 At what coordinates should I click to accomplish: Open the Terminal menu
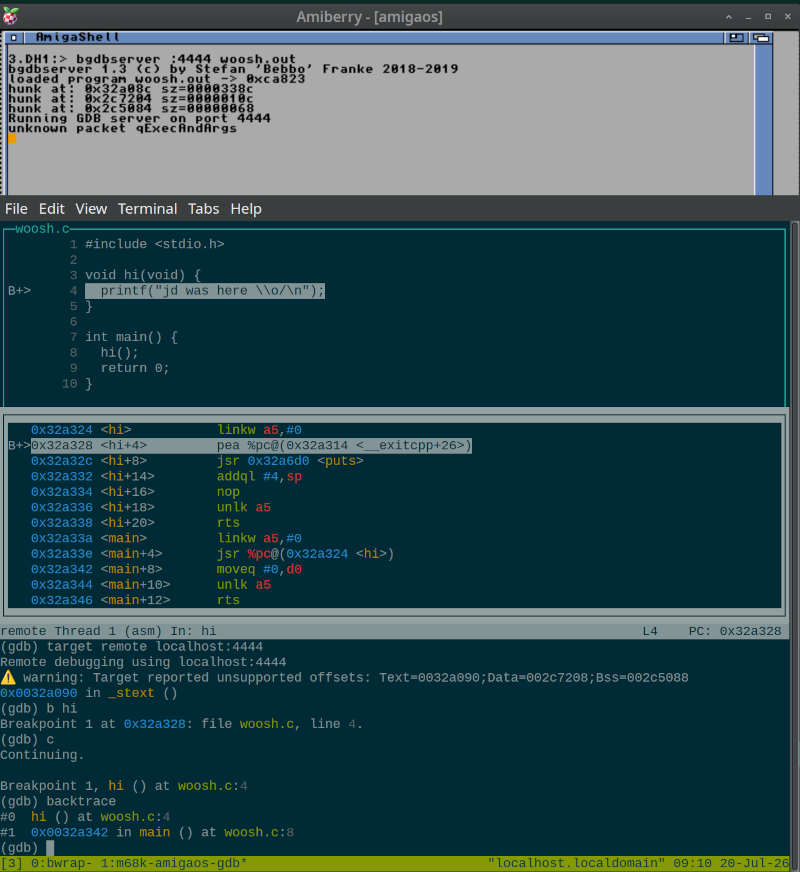(147, 209)
